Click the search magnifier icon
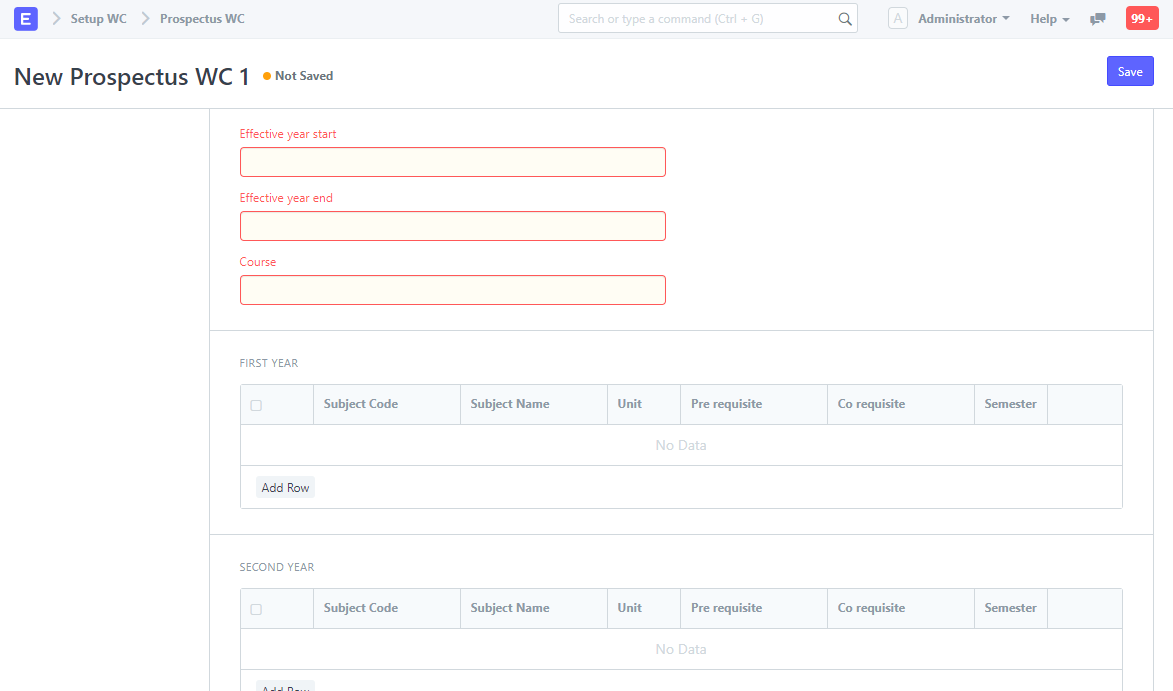1173x691 pixels. coord(845,19)
